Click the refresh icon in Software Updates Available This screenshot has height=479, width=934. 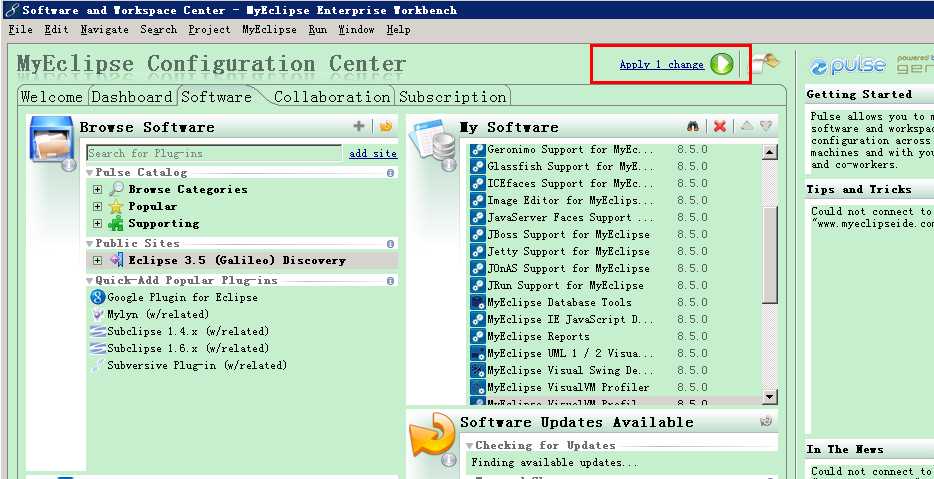pos(766,421)
